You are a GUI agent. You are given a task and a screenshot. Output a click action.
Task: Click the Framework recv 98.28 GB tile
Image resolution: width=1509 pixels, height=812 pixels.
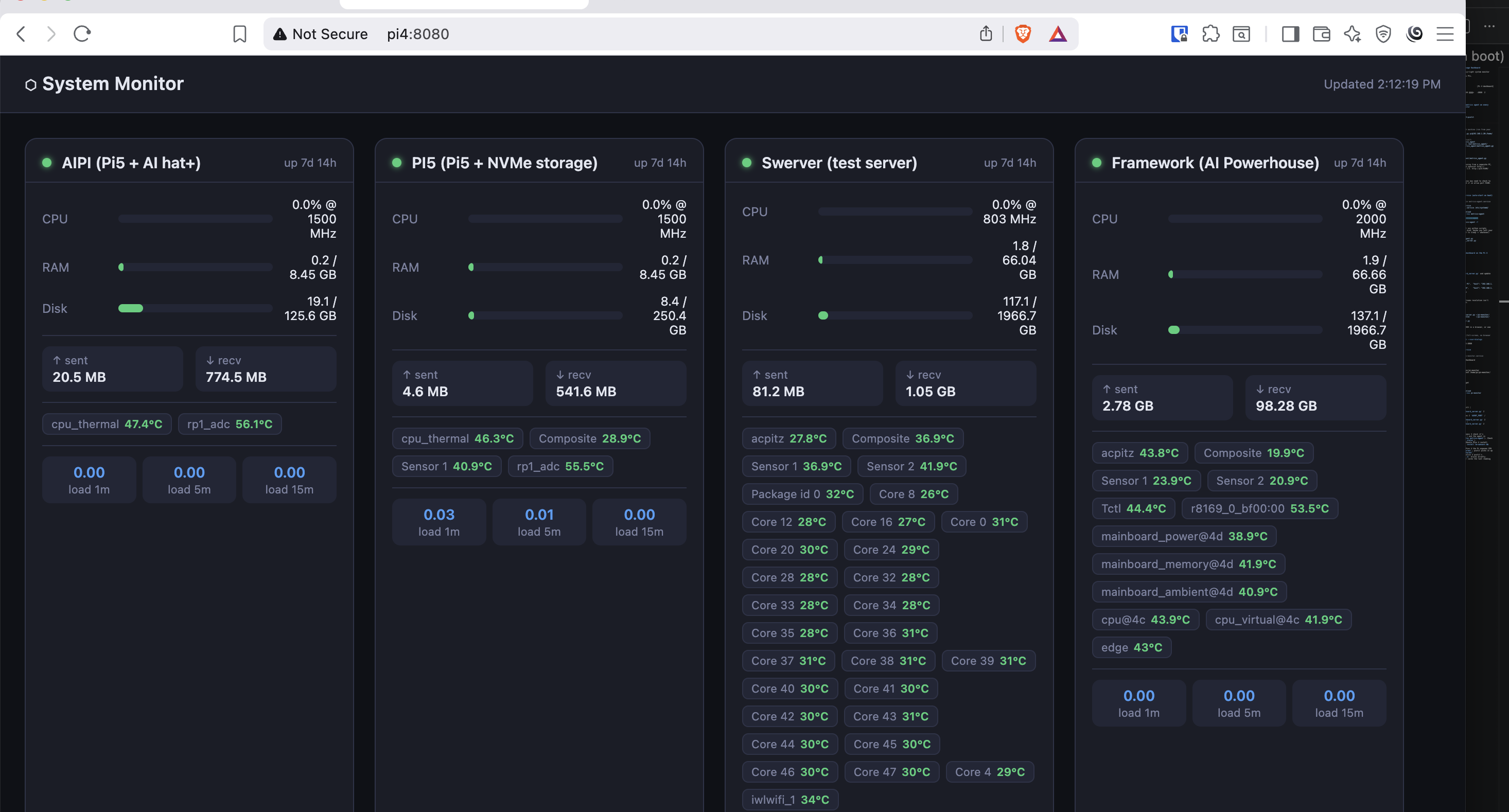click(1315, 398)
